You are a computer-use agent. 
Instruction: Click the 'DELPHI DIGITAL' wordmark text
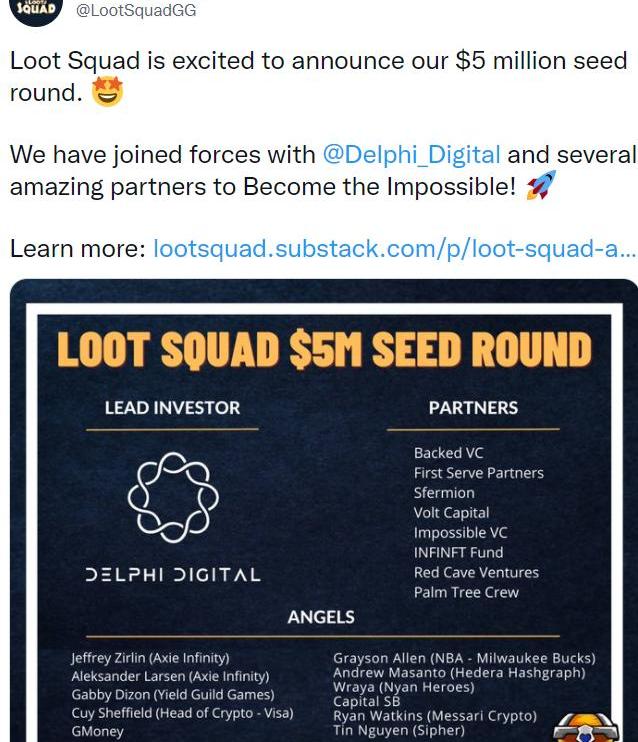[173, 575]
